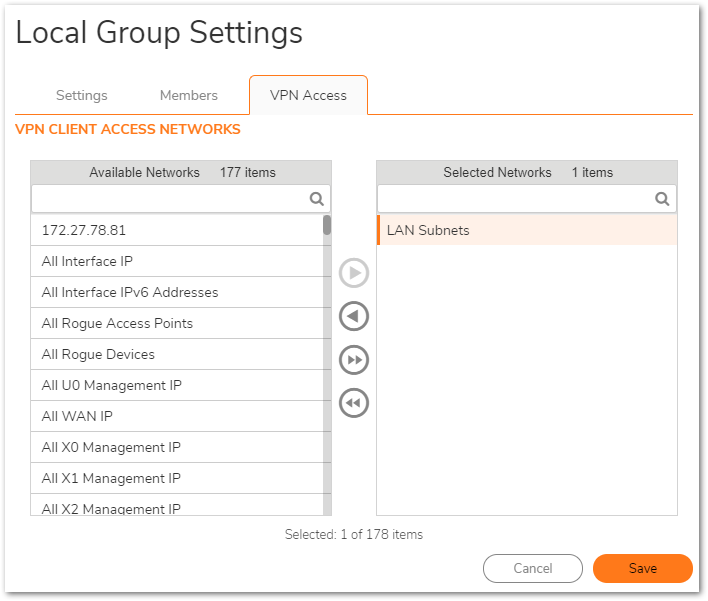
Task: Switch to the Settings tab
Action: point(82,95)
